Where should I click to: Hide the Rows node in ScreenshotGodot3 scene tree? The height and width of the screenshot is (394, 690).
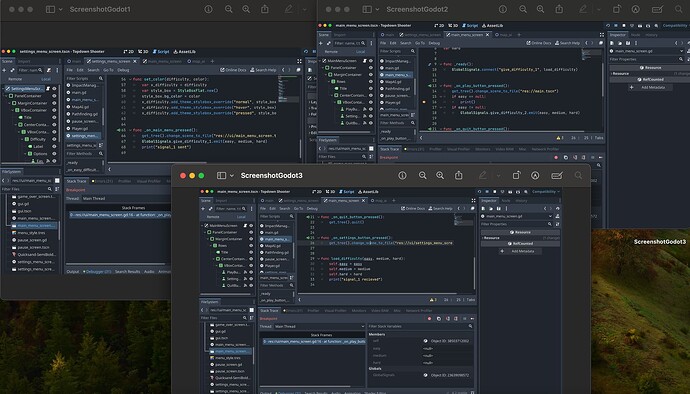coord(251,246)
